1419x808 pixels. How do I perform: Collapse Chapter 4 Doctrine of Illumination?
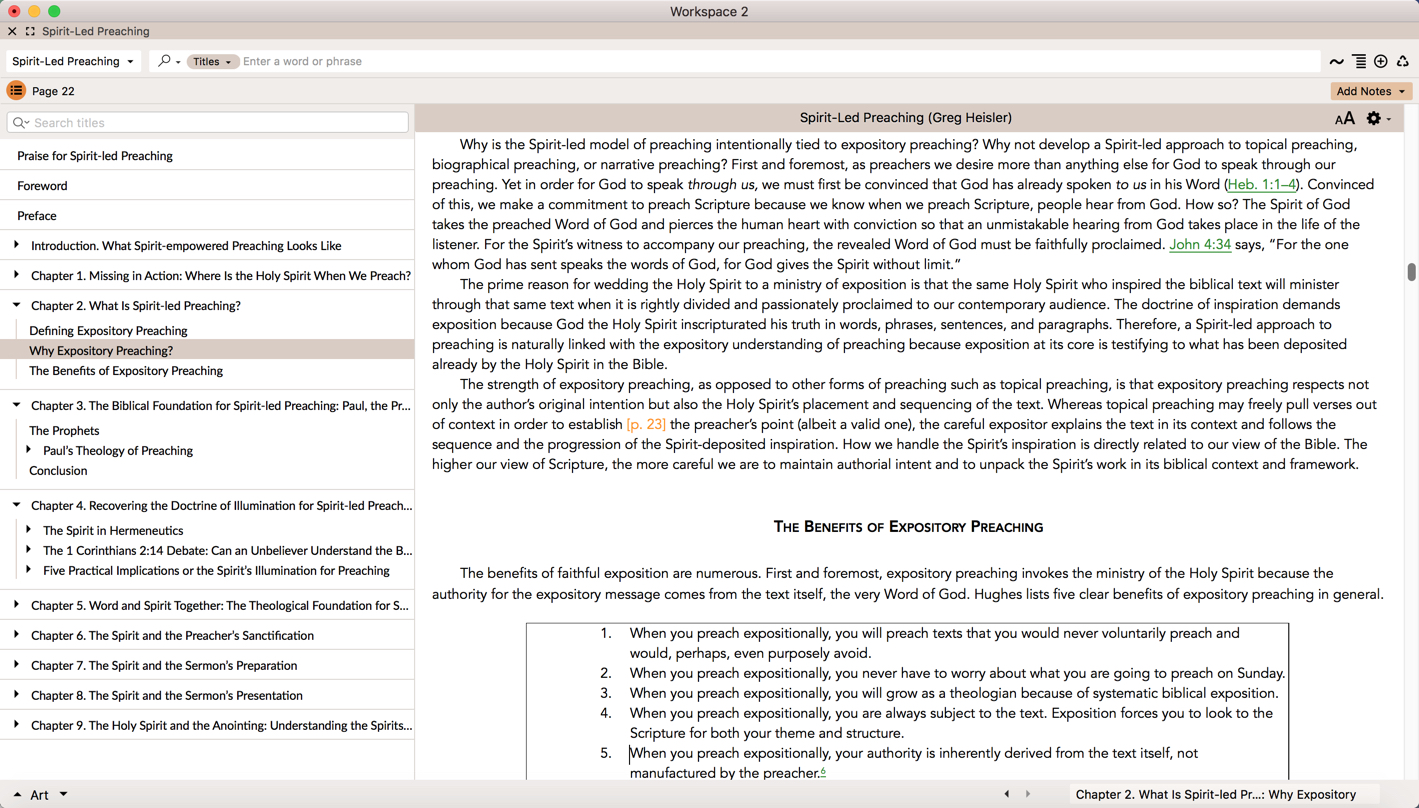16,505
